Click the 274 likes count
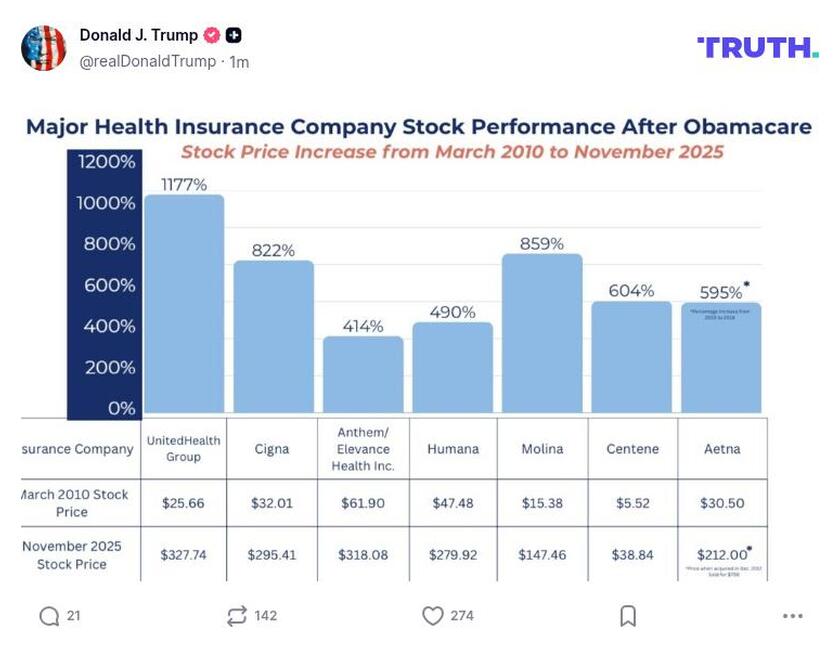Image resolution: width=840 pixels, height=649 pixels. (462, 616)
